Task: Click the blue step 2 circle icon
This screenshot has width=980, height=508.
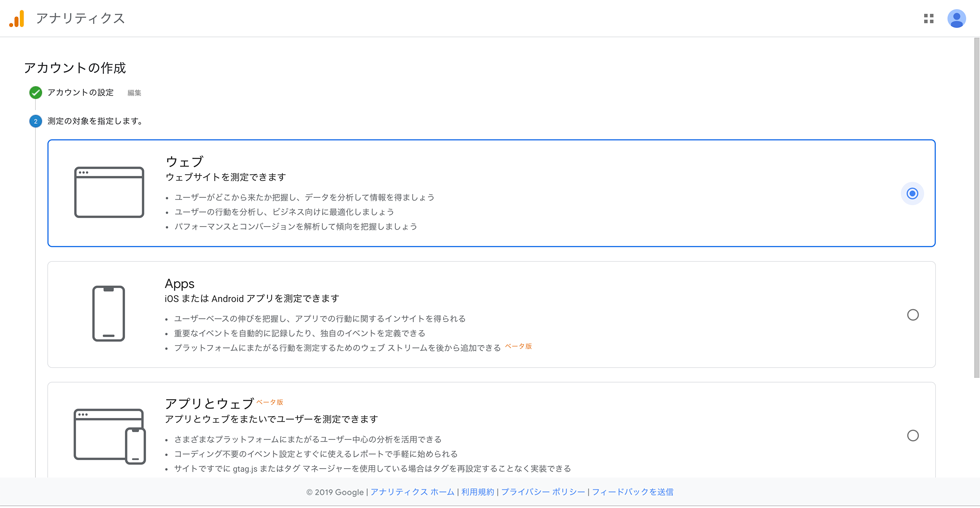Action: 36,121
